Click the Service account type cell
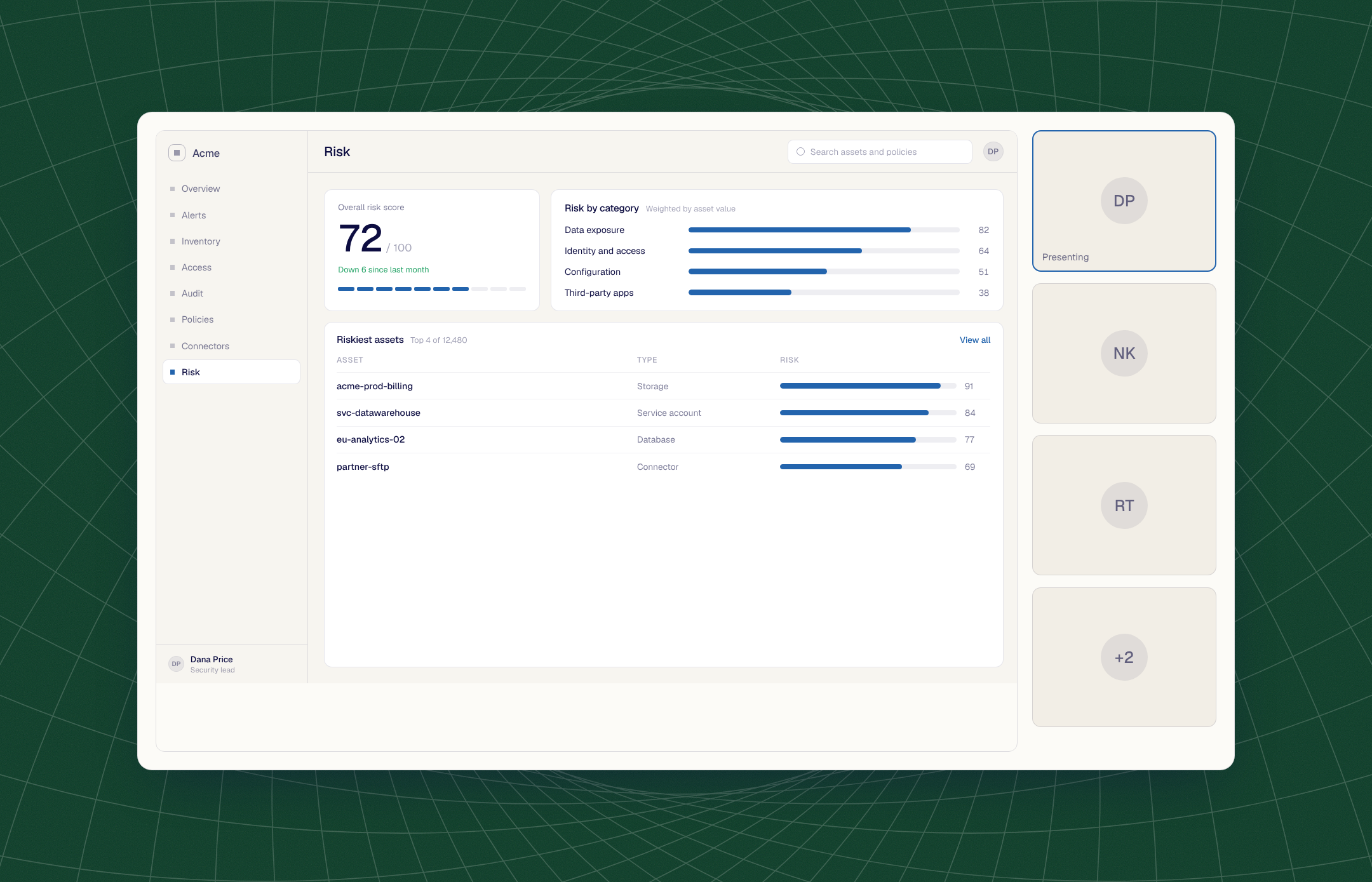Viewport: 1372px width, 882px height. (x=669, y=413)
